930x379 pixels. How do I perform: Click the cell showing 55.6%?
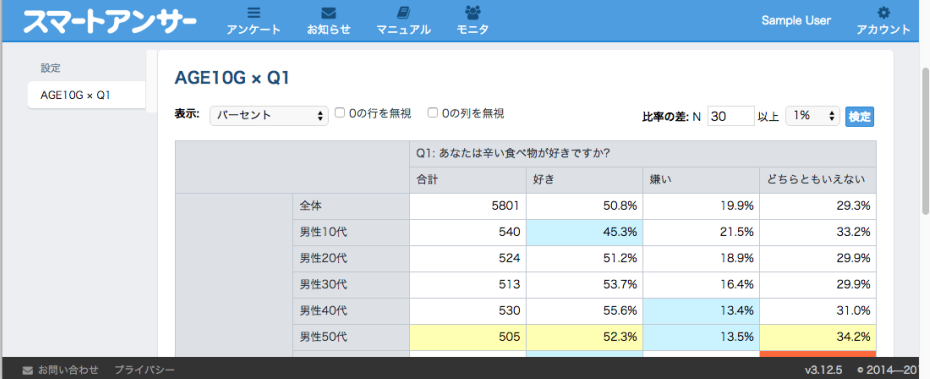[585, 310]
